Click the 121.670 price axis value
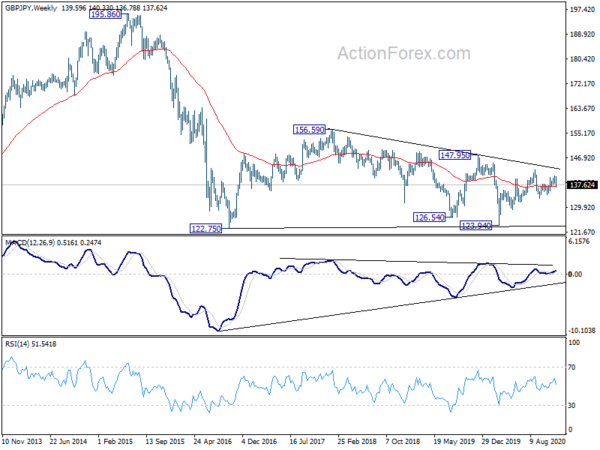 click(582, 232)
